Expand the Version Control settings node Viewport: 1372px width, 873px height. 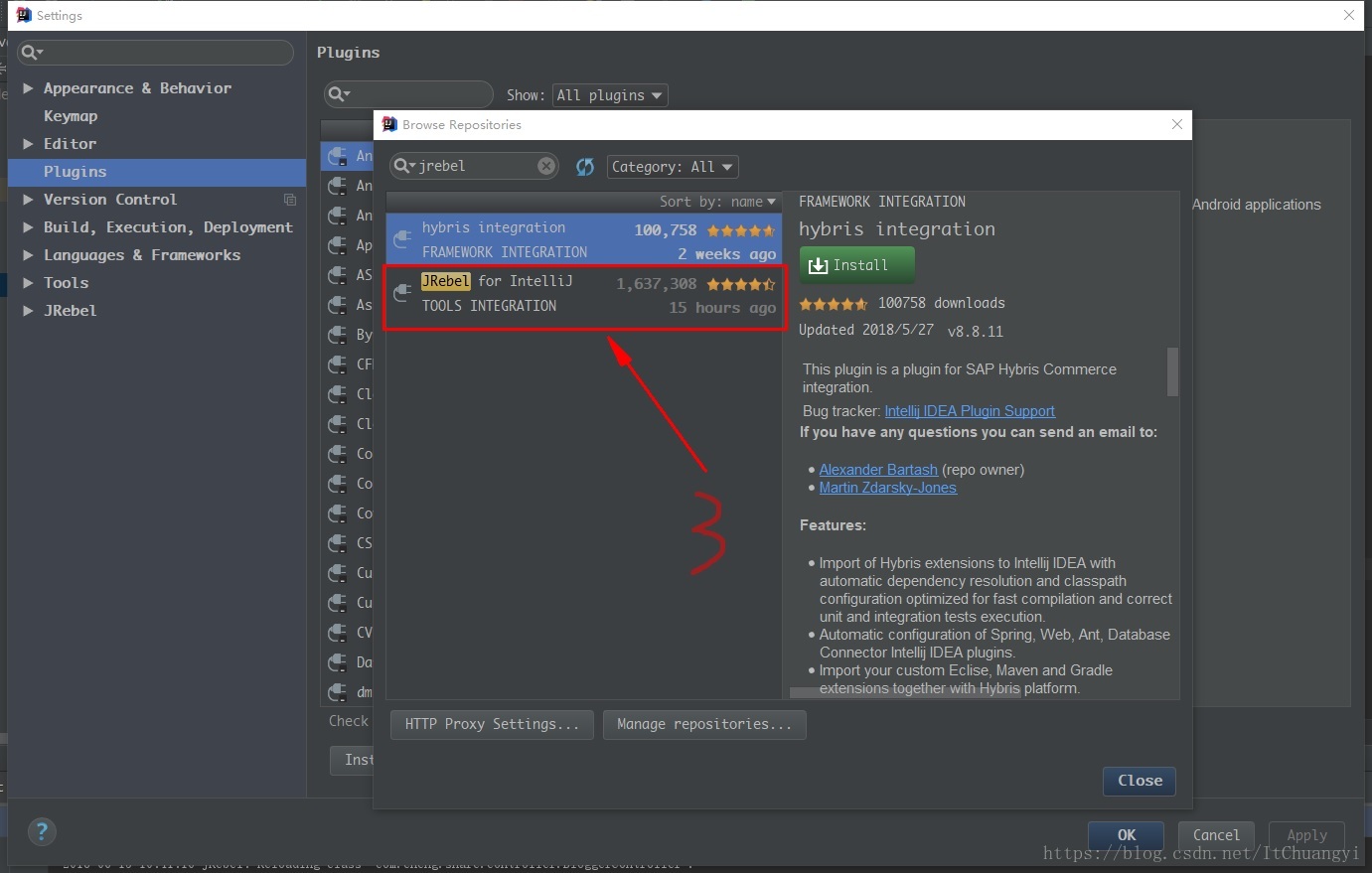pos(28,200)
